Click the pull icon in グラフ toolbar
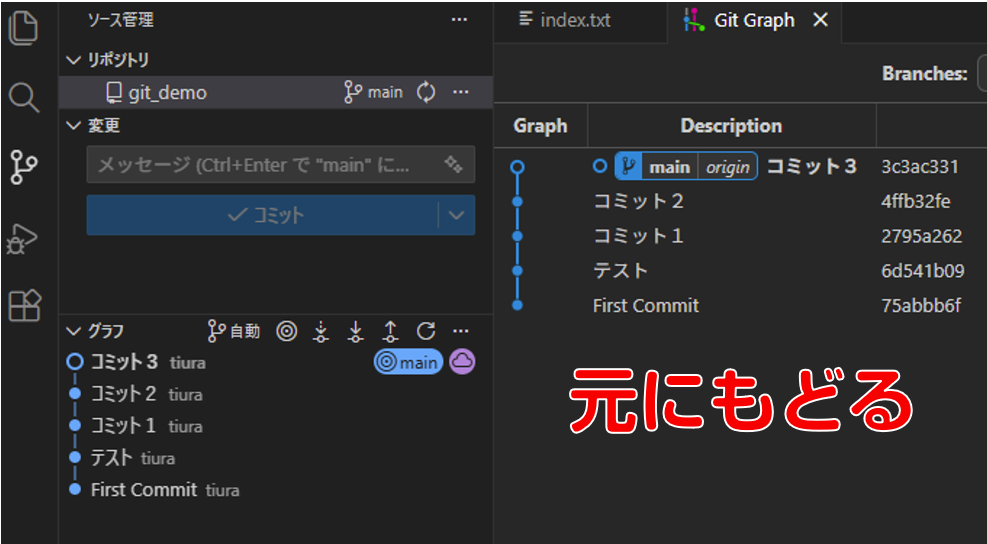 tap(355, 331)
